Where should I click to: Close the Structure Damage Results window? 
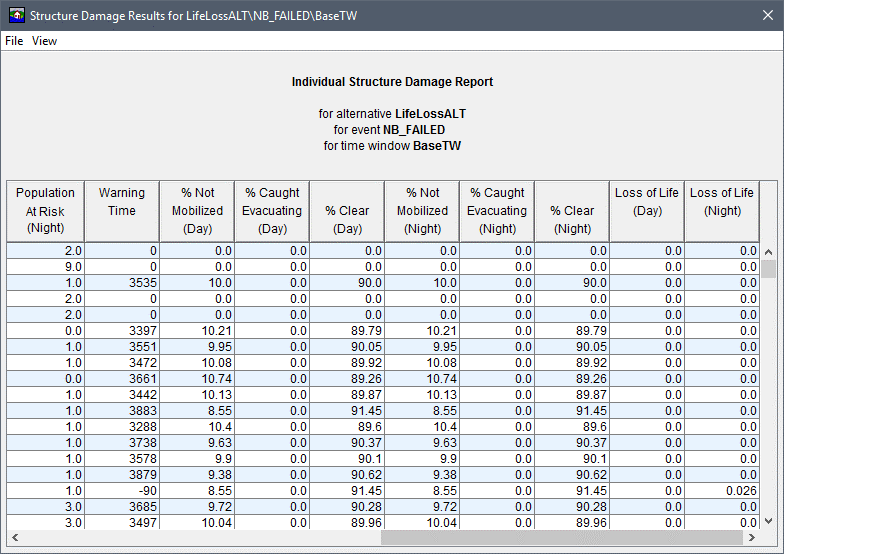(x=768, y=15)
